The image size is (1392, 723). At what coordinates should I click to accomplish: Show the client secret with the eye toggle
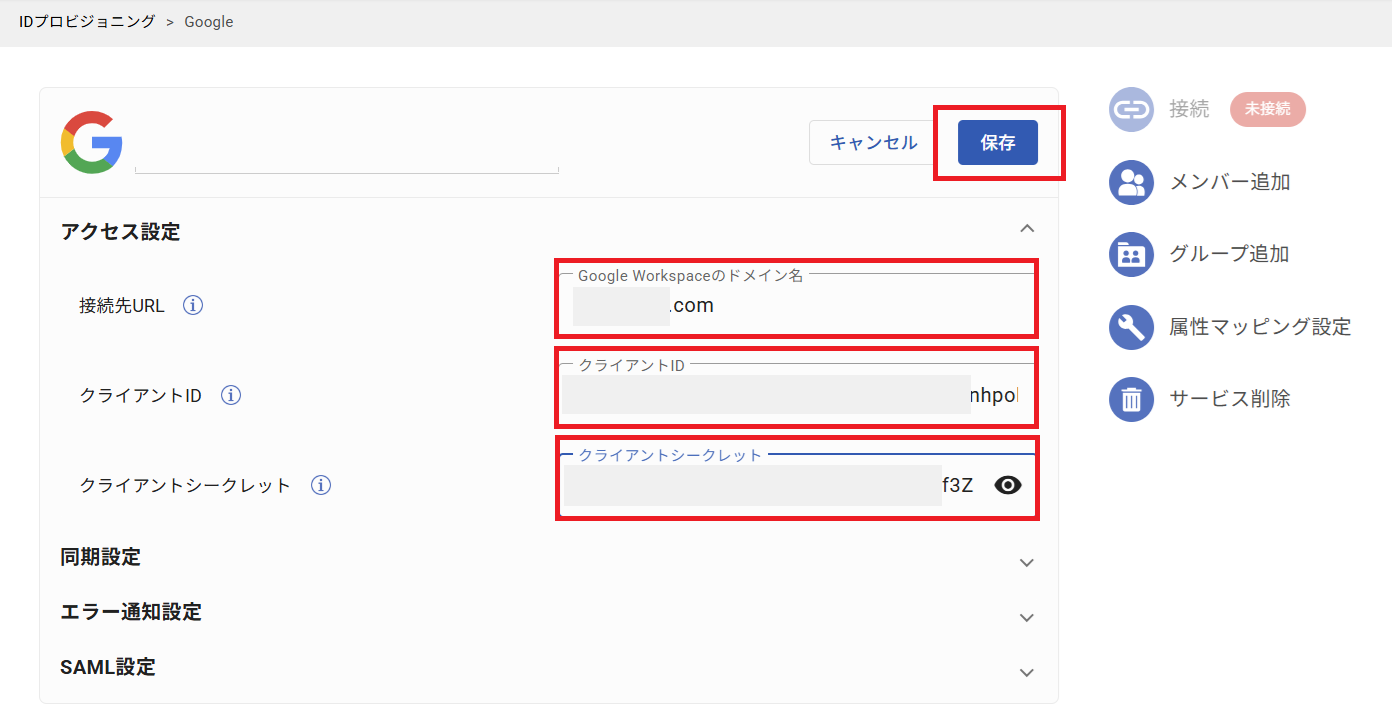1007,485
